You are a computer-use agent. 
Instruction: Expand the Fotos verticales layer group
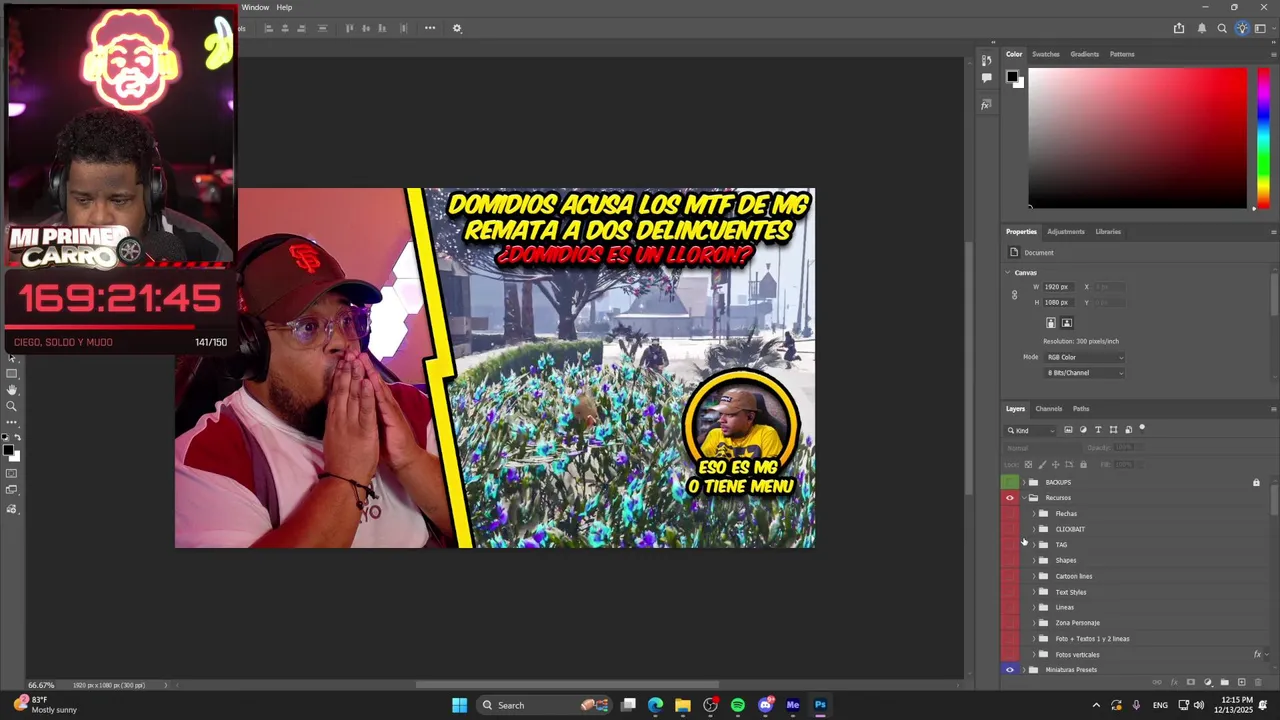(1034, 654)
